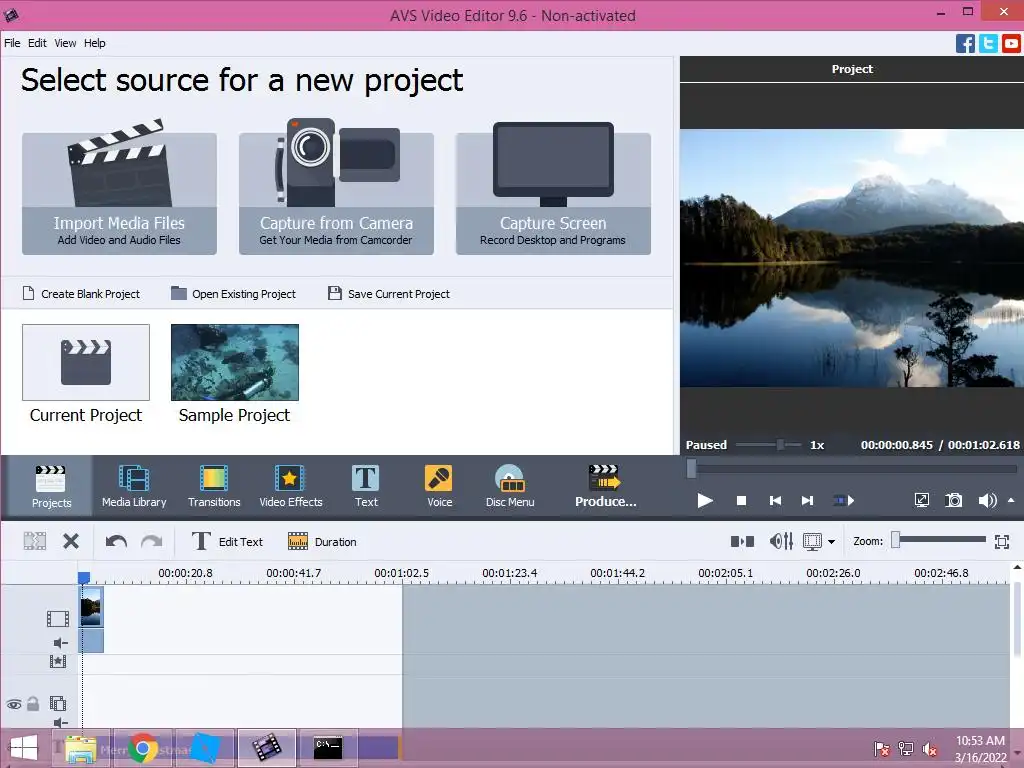This screenshot has height=768, width=1024.
Task: Mute the main video track audio
Action: coord(60,643)
